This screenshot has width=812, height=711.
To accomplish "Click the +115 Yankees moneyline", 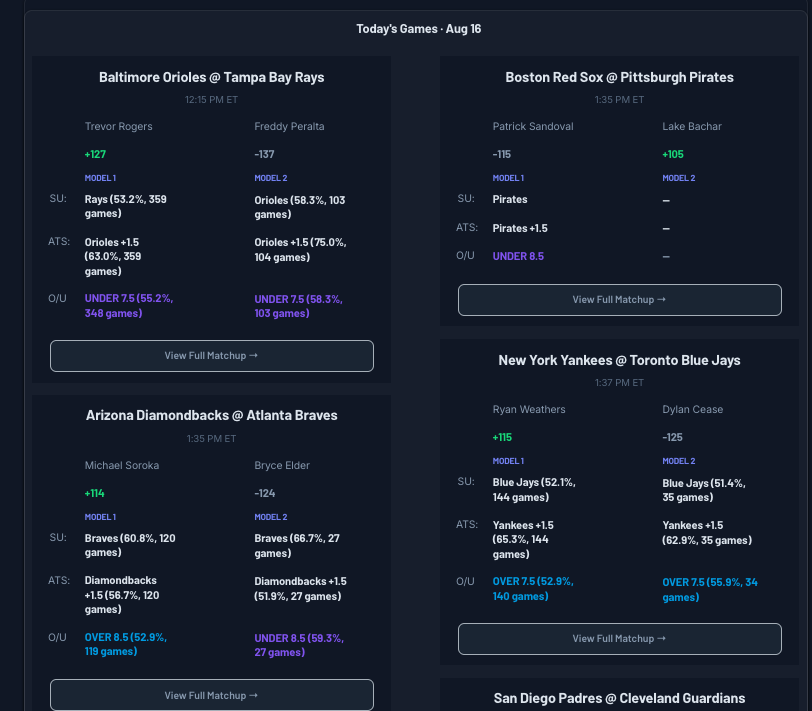I will 502,438.
